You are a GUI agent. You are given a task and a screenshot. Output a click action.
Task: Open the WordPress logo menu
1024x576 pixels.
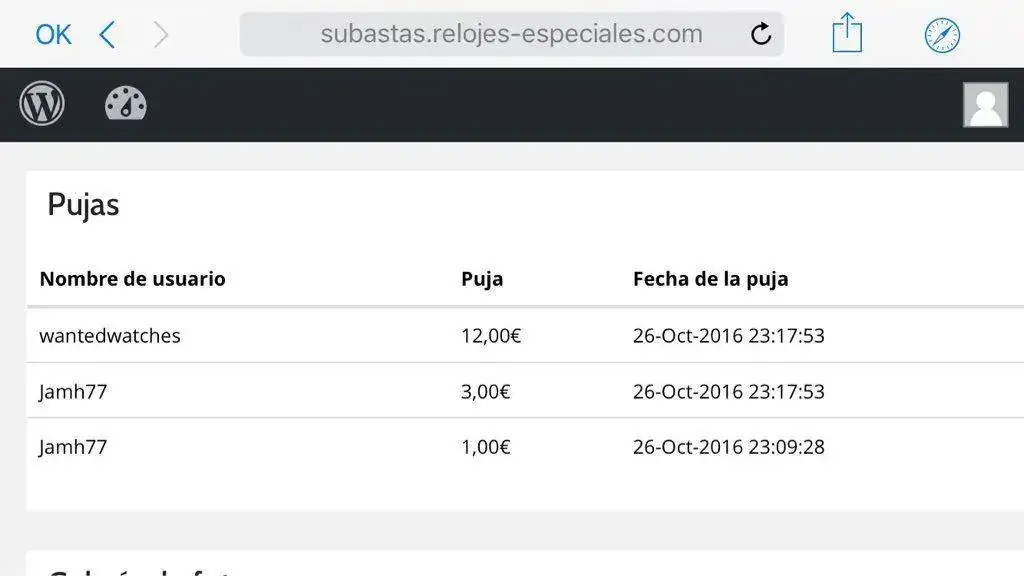pos(42,104)
